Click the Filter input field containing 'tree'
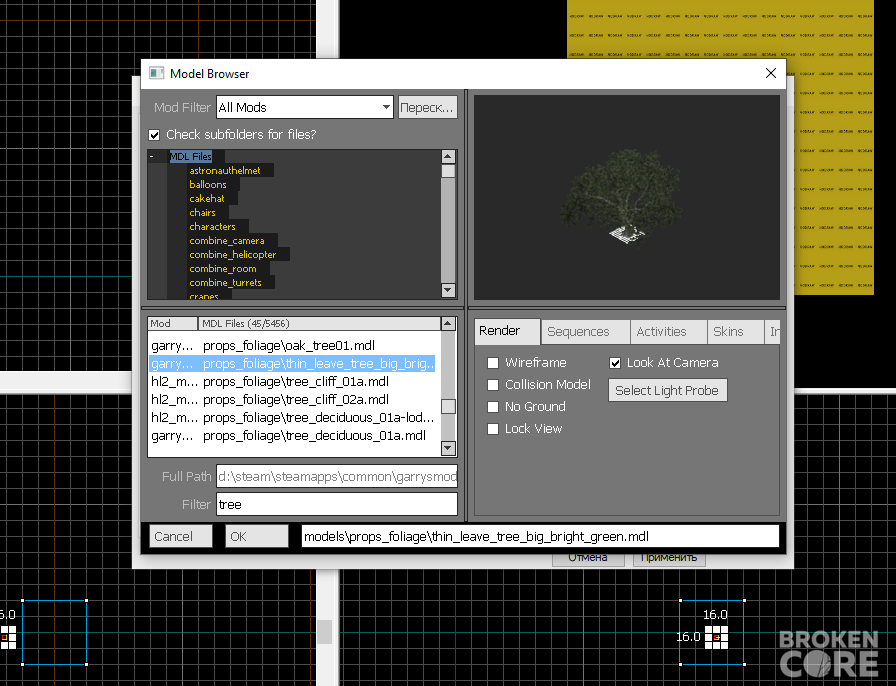Image resolution: width=896 pixels, height=686 pixels. pyautogui.click(x=337, y=505)
